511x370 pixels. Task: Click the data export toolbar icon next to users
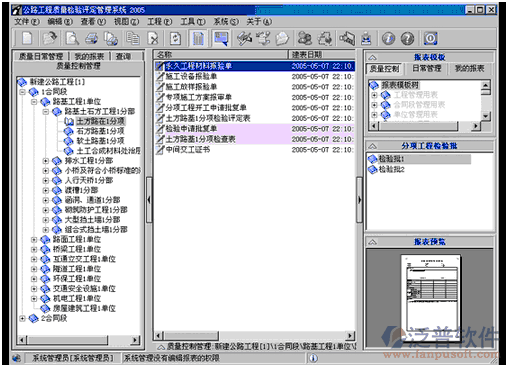click(325, 38)
